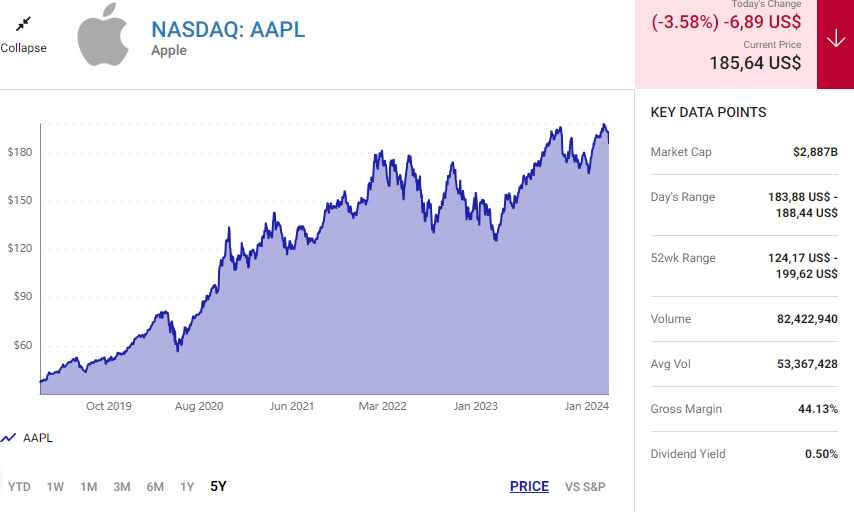Toggle chart to PRICE view

(529, 487)
